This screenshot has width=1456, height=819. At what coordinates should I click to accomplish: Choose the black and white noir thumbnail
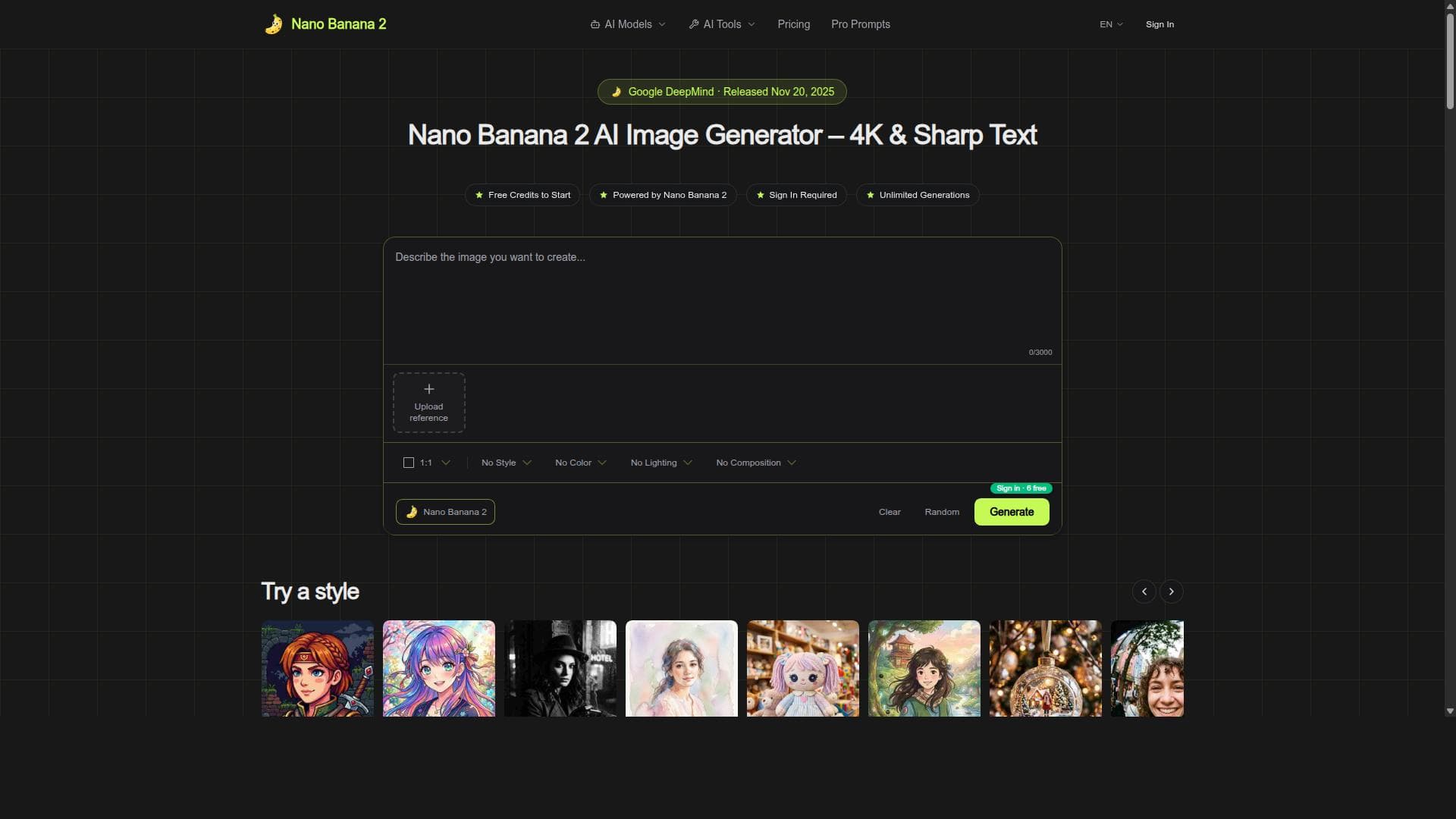[x=560, y=668]
